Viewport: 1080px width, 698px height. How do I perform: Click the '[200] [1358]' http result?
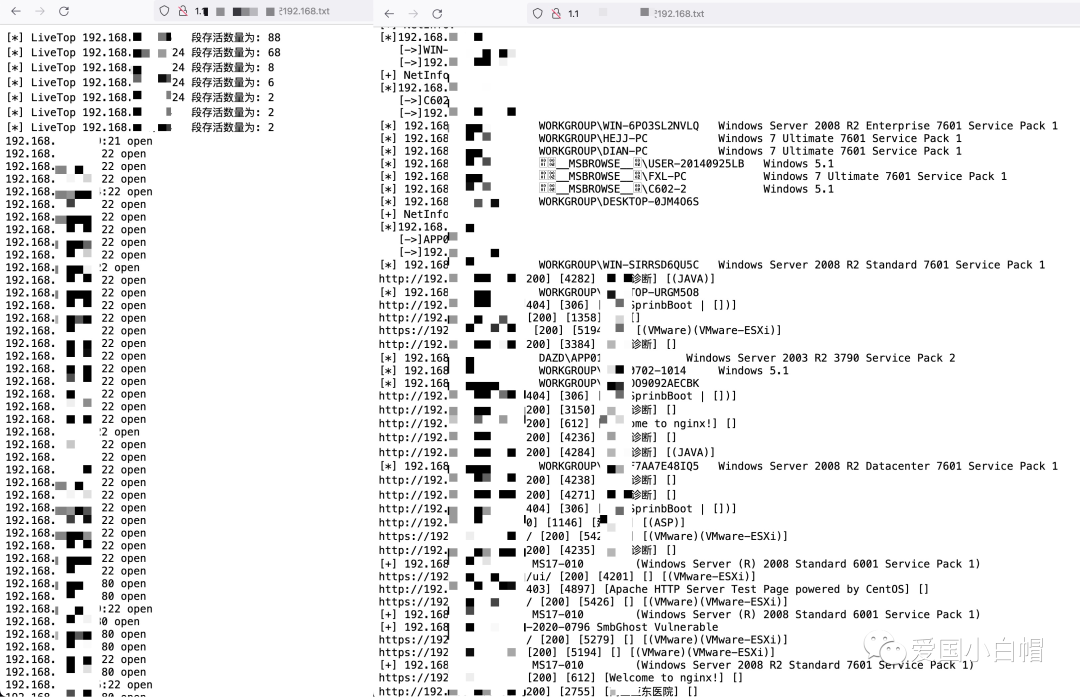point(510,318)
